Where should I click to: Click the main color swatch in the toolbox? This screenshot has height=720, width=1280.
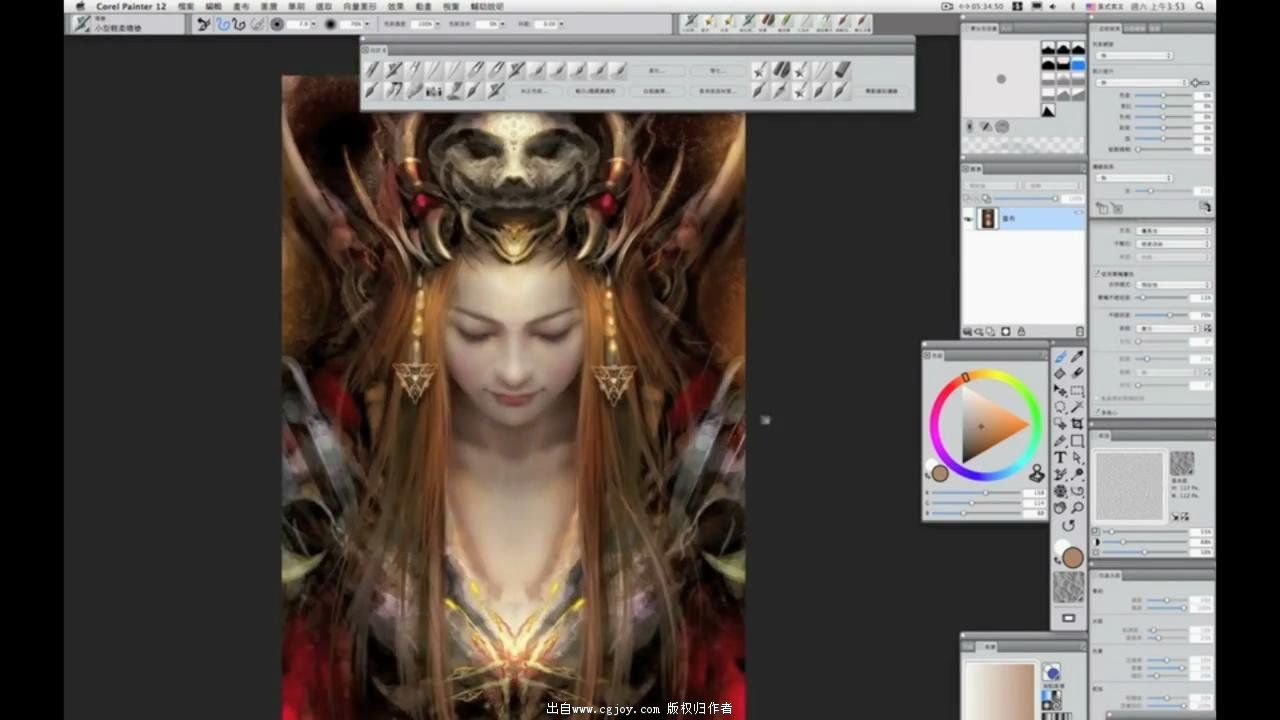(x=1073, y=557)
